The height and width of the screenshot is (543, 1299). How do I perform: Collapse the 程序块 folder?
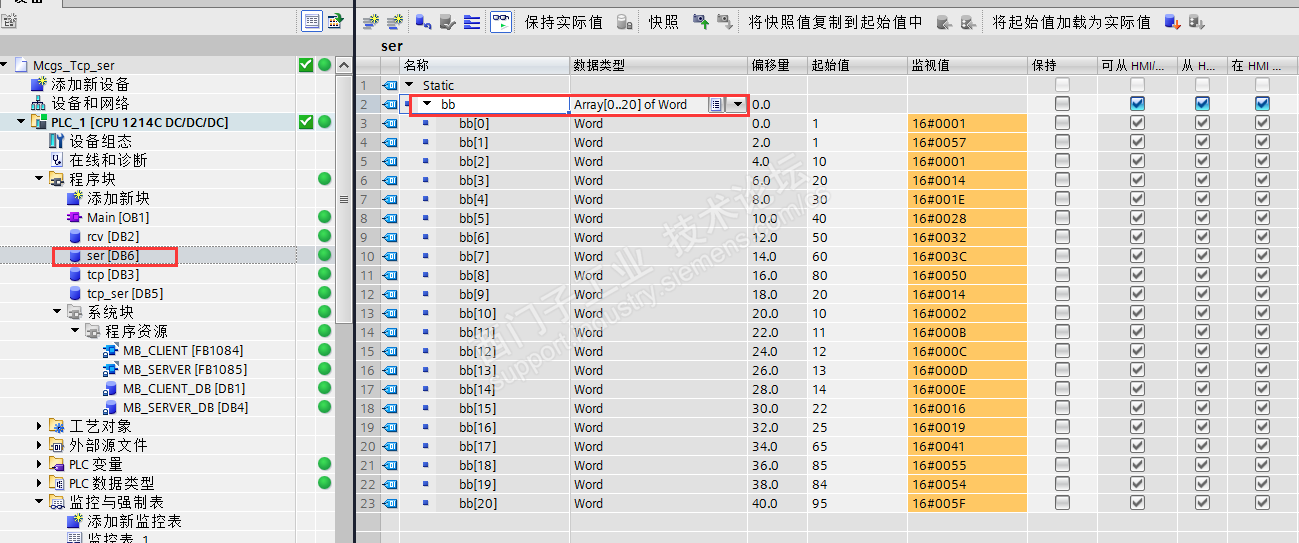pos(39,179)
